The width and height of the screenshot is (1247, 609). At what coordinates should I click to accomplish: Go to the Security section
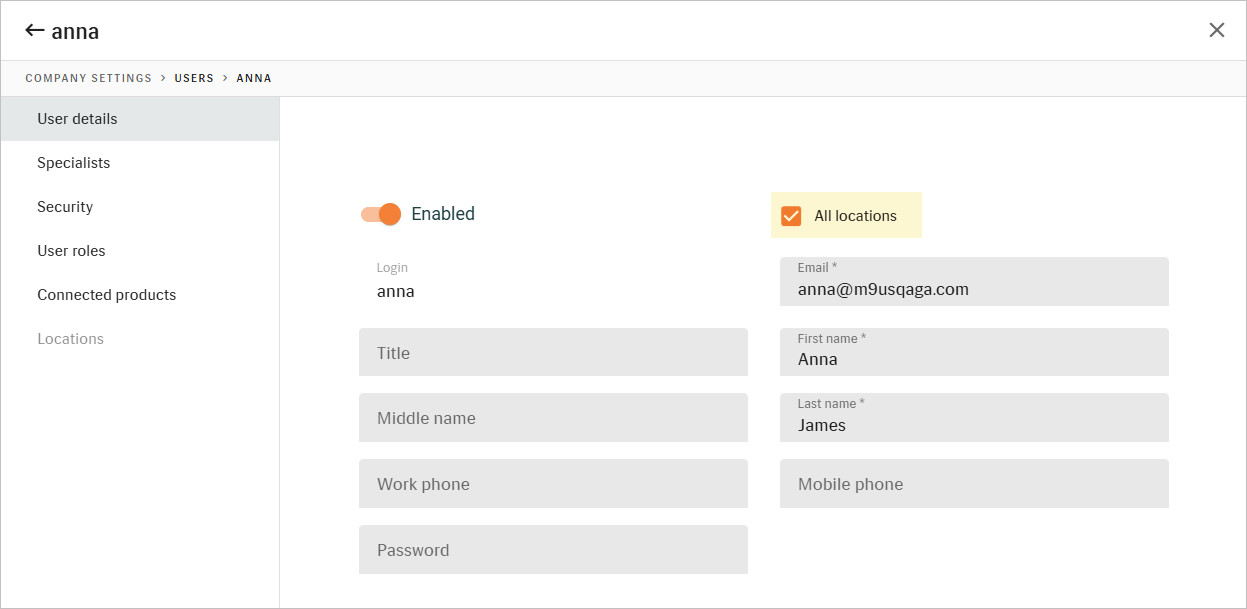click(x=140, y=207)
